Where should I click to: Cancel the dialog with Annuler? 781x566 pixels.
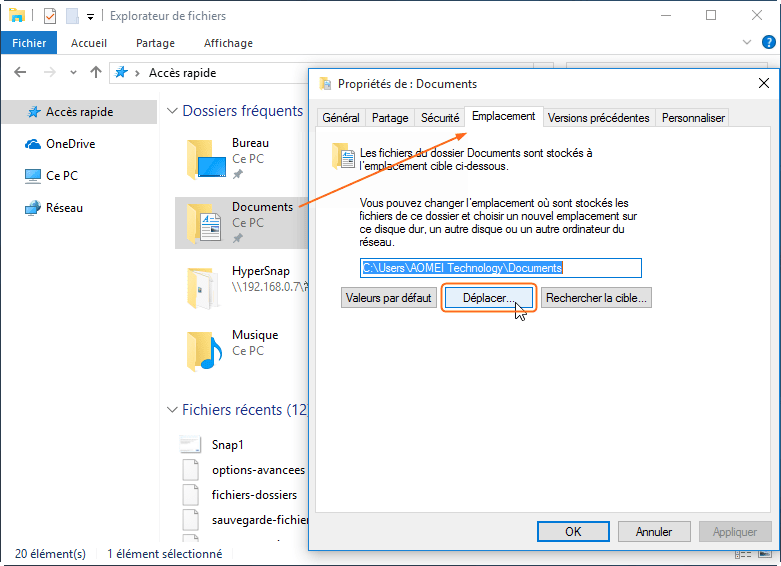click(x=654, y=532)
